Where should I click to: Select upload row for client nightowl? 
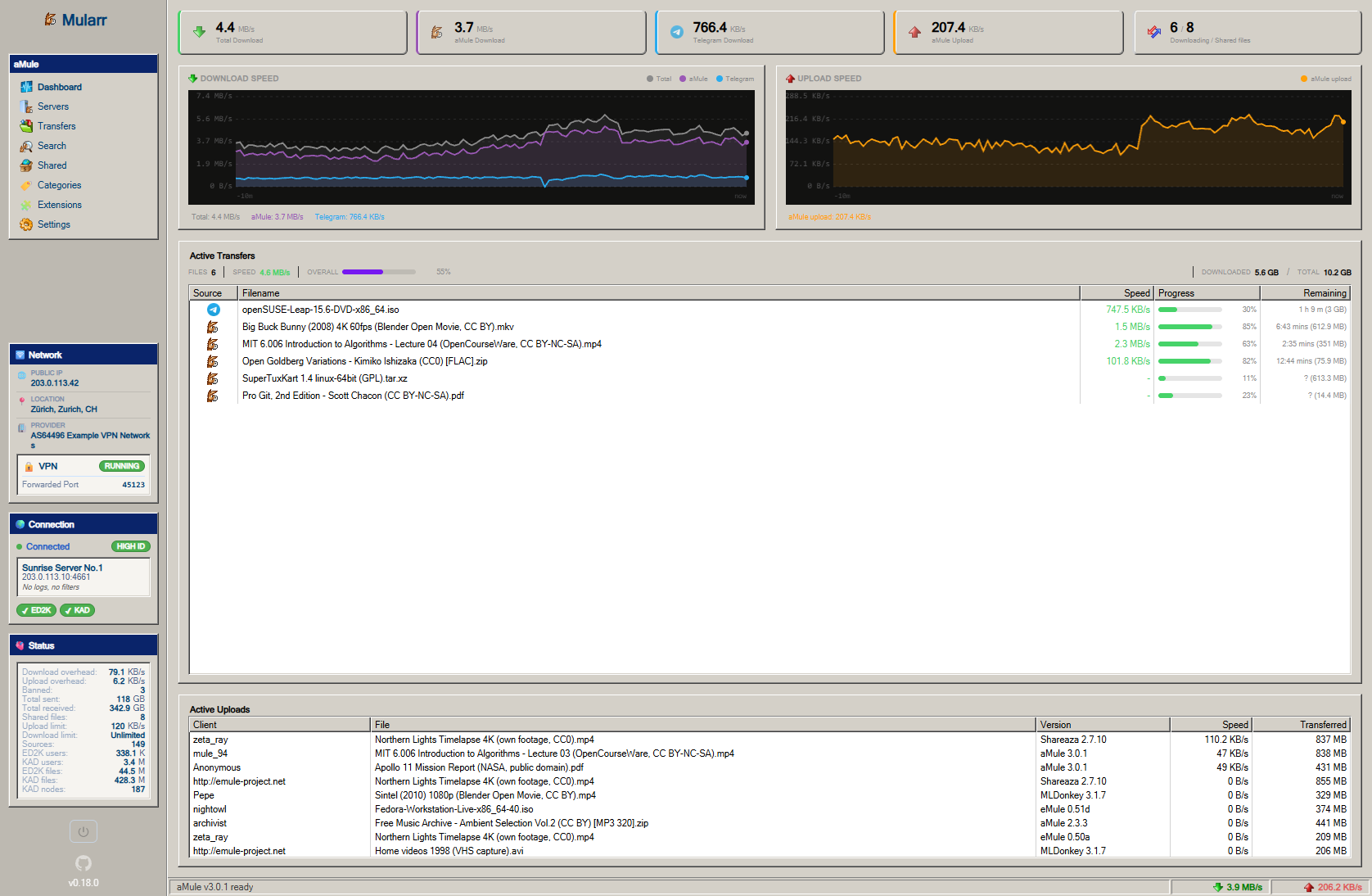(x=769, y=809)
